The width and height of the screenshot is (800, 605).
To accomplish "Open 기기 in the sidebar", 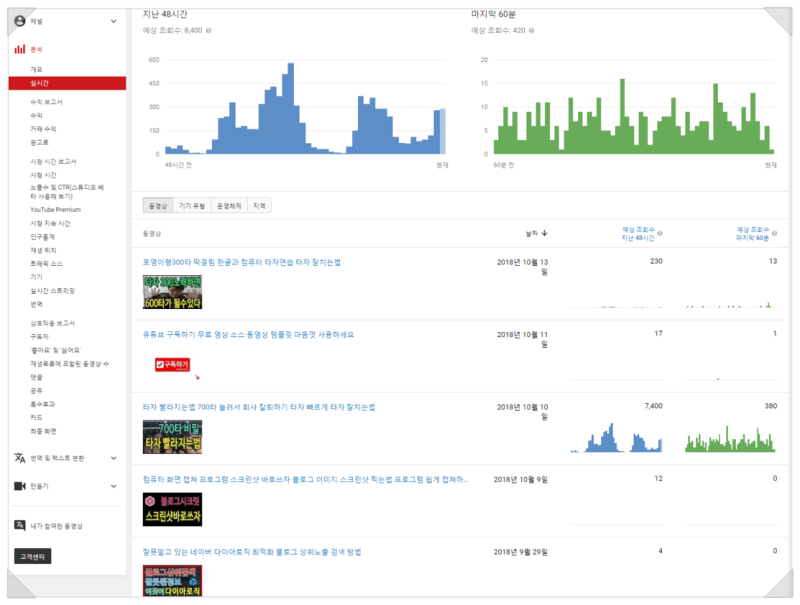I will pos(36,277).
